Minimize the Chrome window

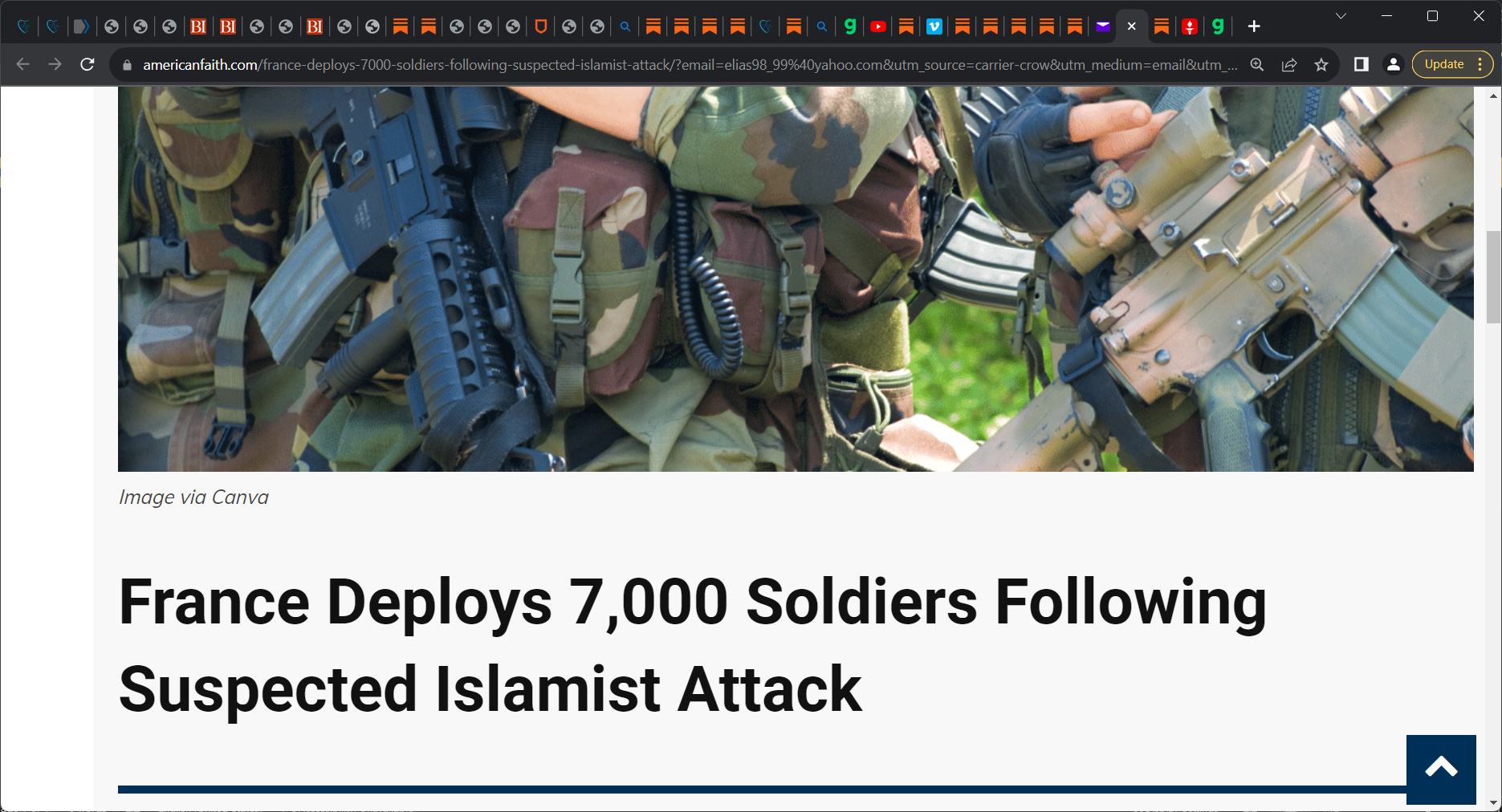click(x=1386, y=16)
